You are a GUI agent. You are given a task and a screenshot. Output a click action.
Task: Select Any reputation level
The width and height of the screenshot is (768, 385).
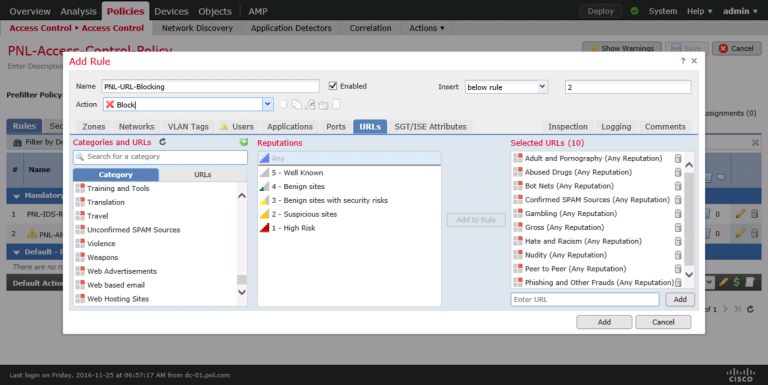click(x=349, y=158)
